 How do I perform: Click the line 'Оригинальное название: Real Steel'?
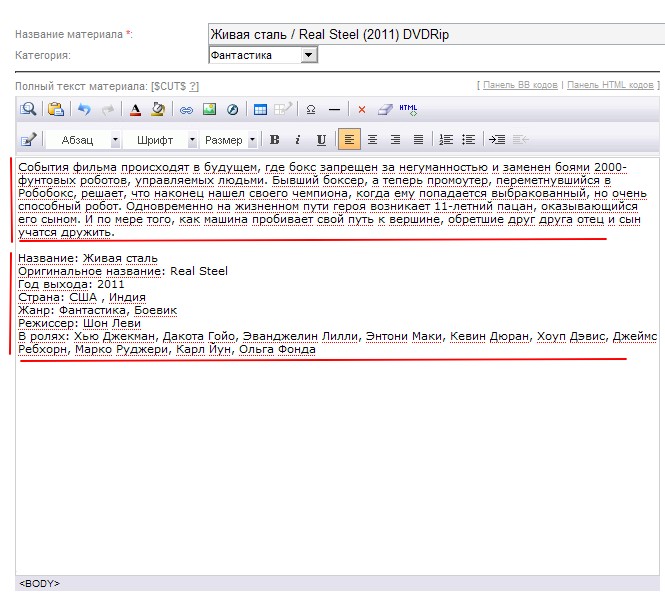tap(123, 271)
